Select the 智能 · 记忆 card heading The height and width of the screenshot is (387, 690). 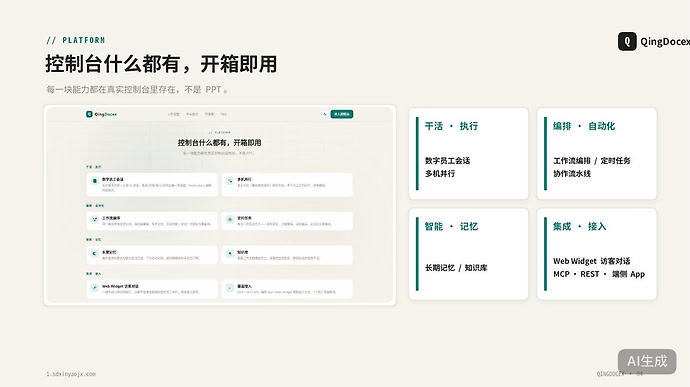[451, 227]
